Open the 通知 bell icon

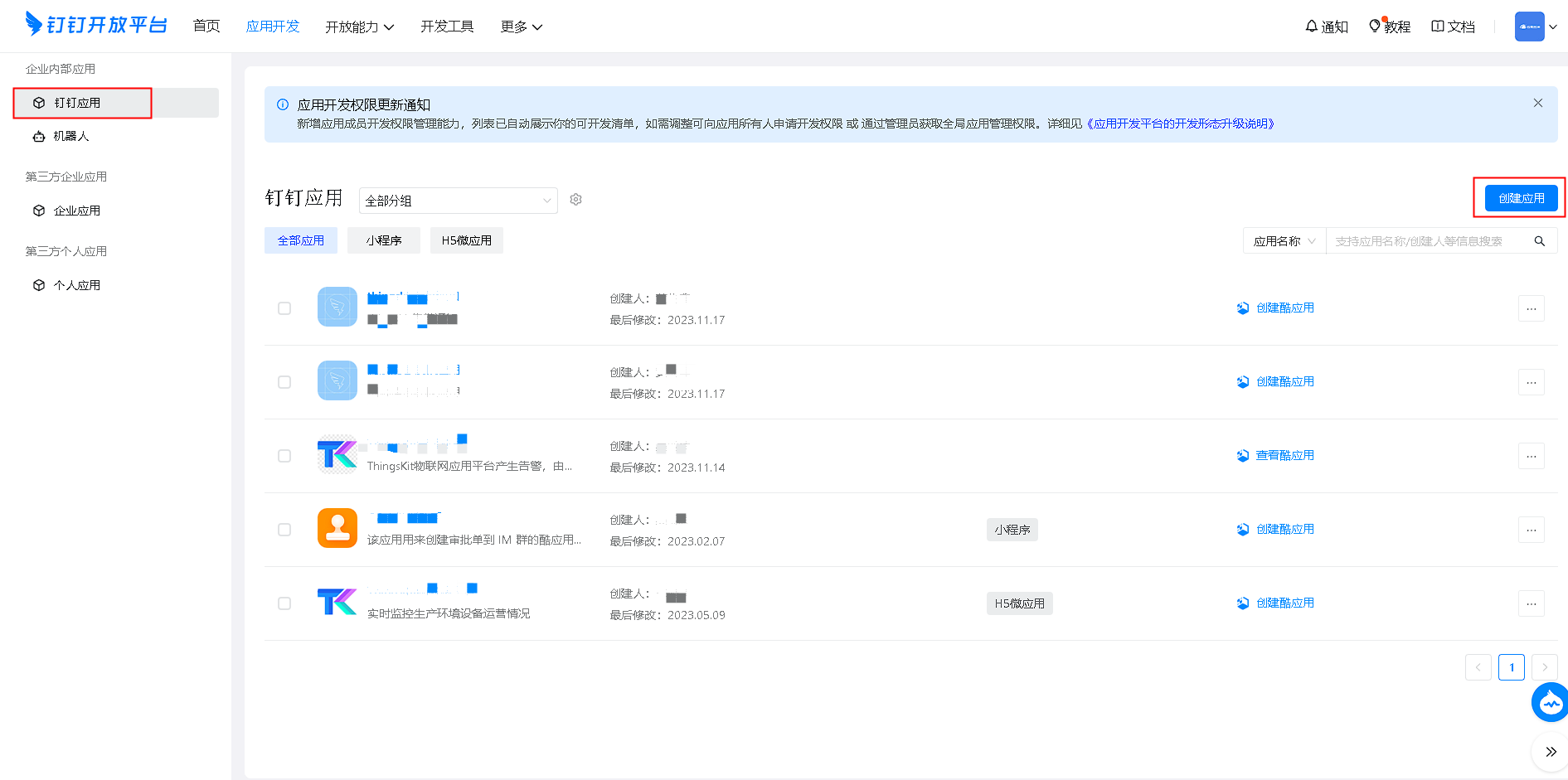coord(1311,27)
